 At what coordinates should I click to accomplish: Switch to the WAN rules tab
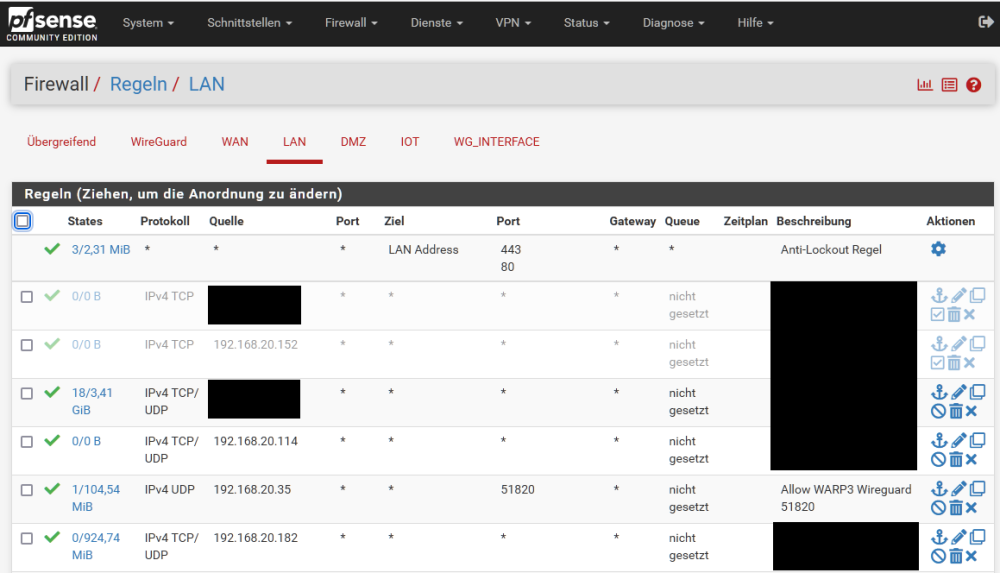[235, 142]
